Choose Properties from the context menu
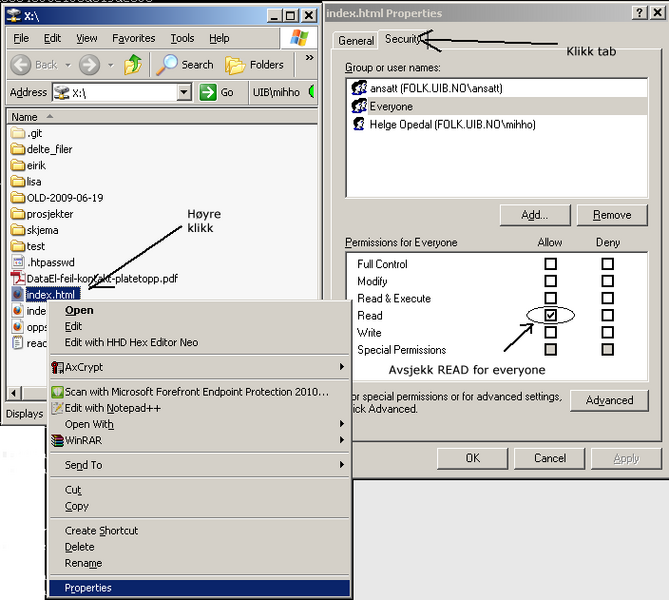The height and width of the screenshot is (600, 669). pyautogui.click(x=88, y=588)
